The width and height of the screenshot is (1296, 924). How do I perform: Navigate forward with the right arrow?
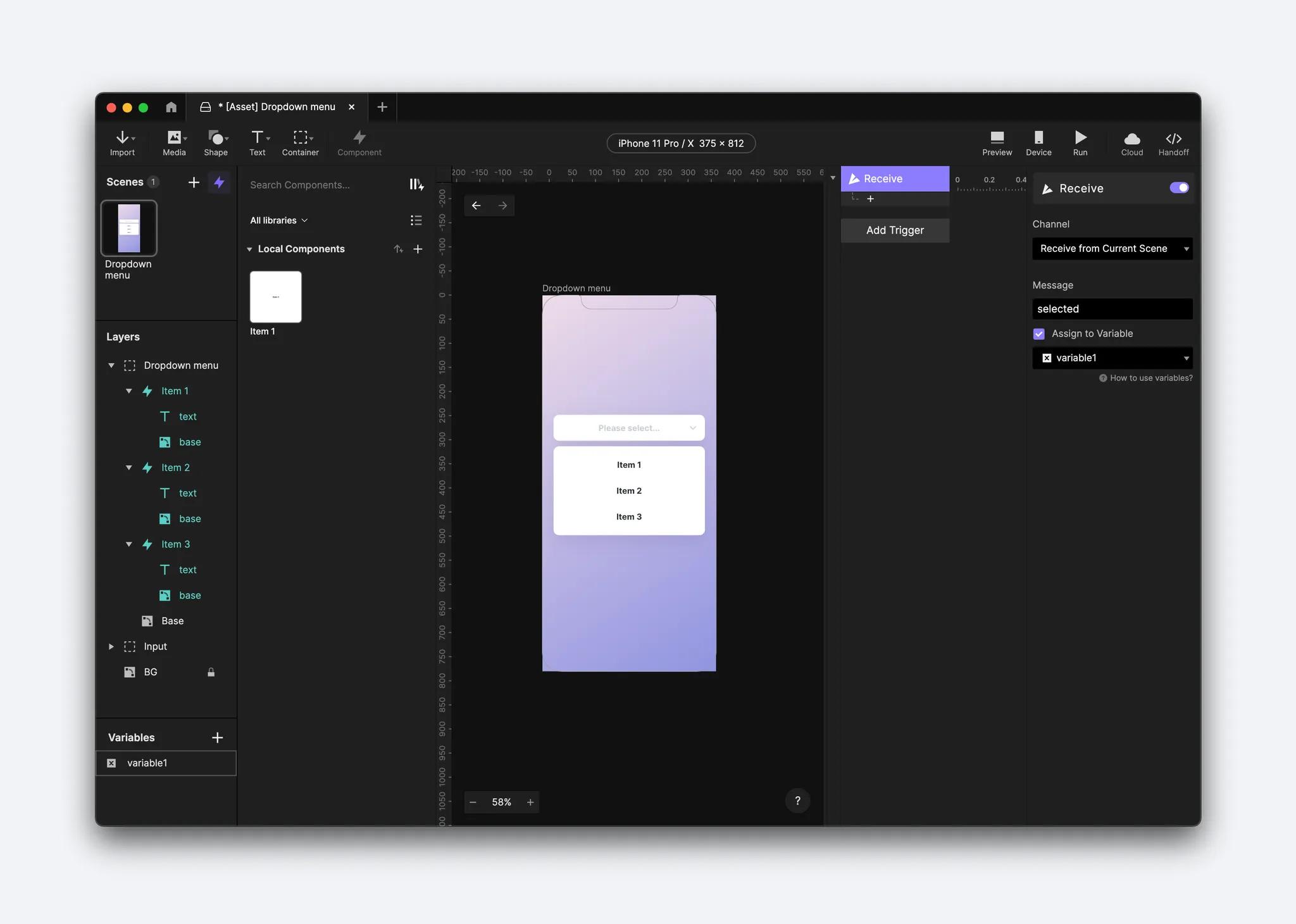tap(502, 206)
